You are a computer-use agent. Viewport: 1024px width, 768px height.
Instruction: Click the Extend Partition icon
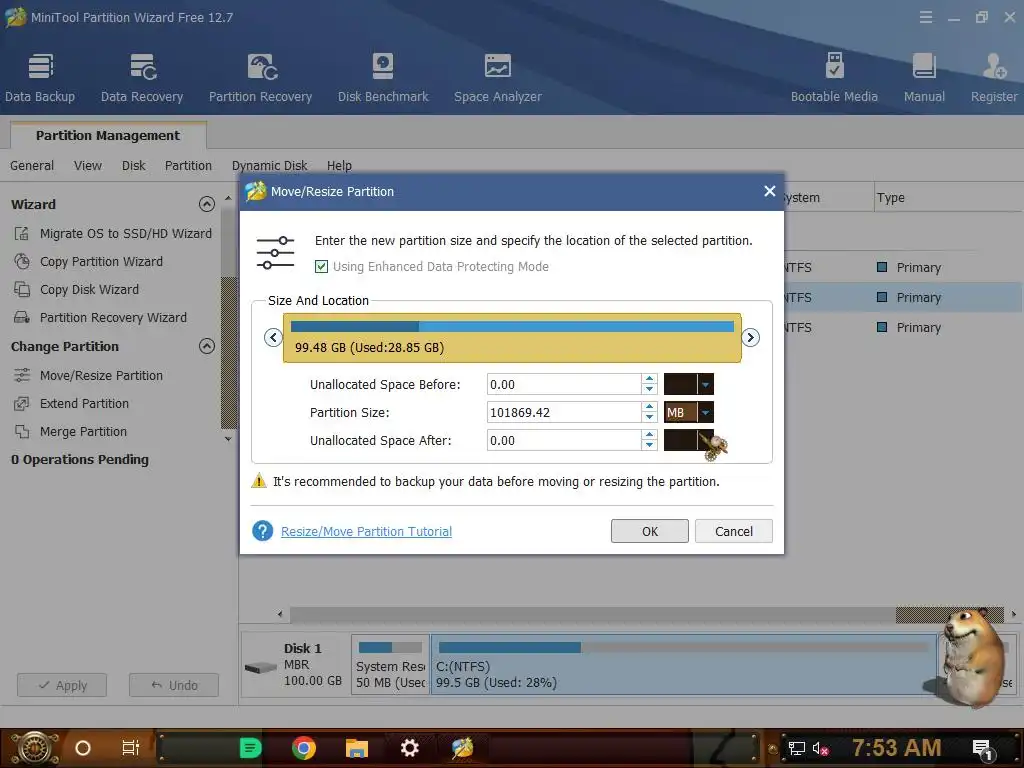point(22,404)
